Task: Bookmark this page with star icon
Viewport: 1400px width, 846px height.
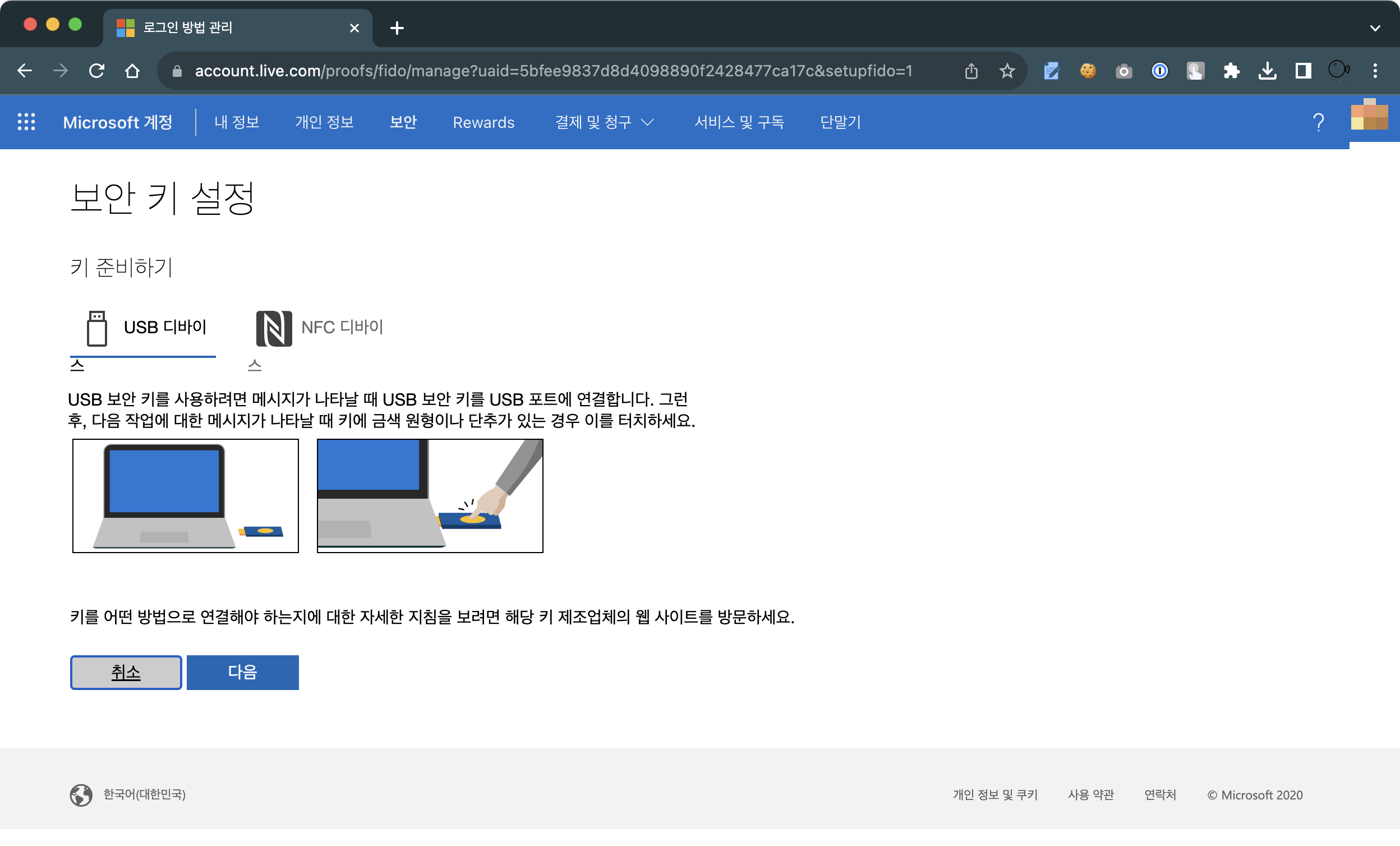Action: click(x=1007, y=71)
